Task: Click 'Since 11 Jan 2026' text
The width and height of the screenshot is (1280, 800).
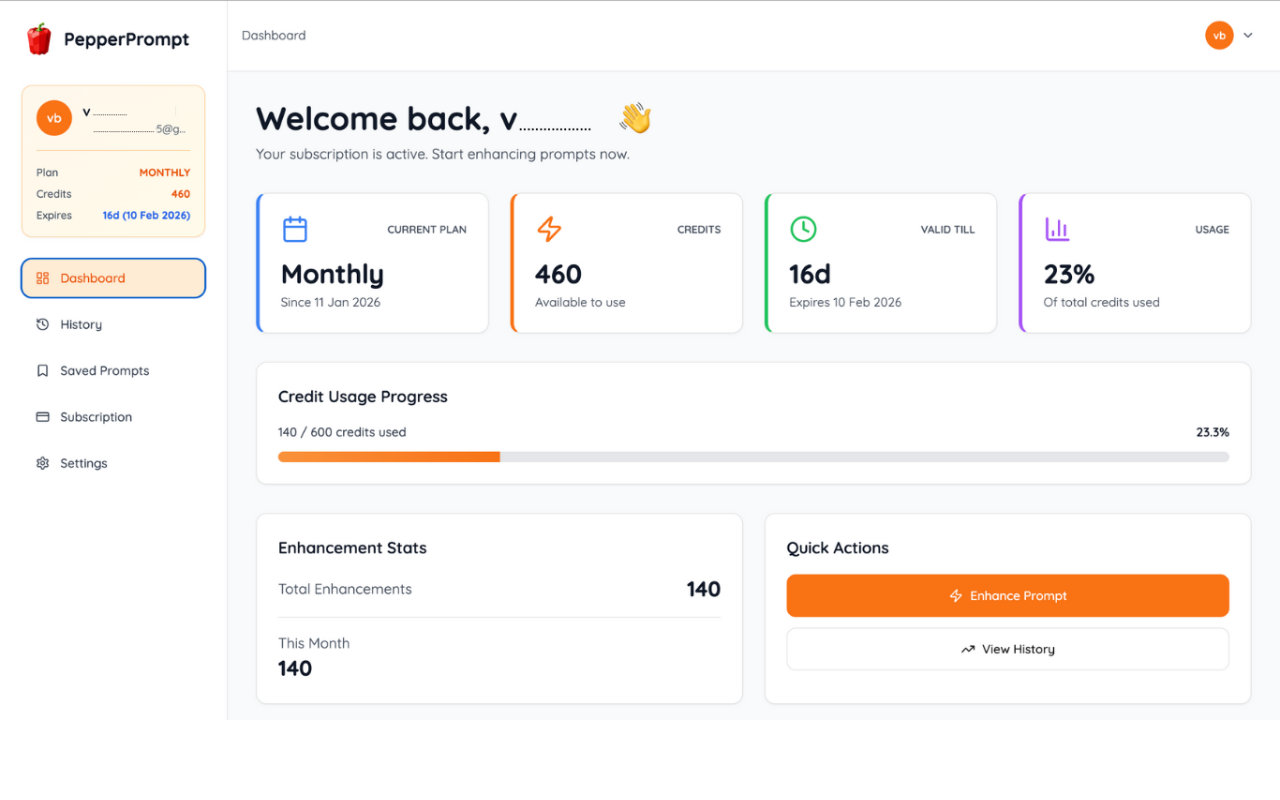Action: coord(331,302)
